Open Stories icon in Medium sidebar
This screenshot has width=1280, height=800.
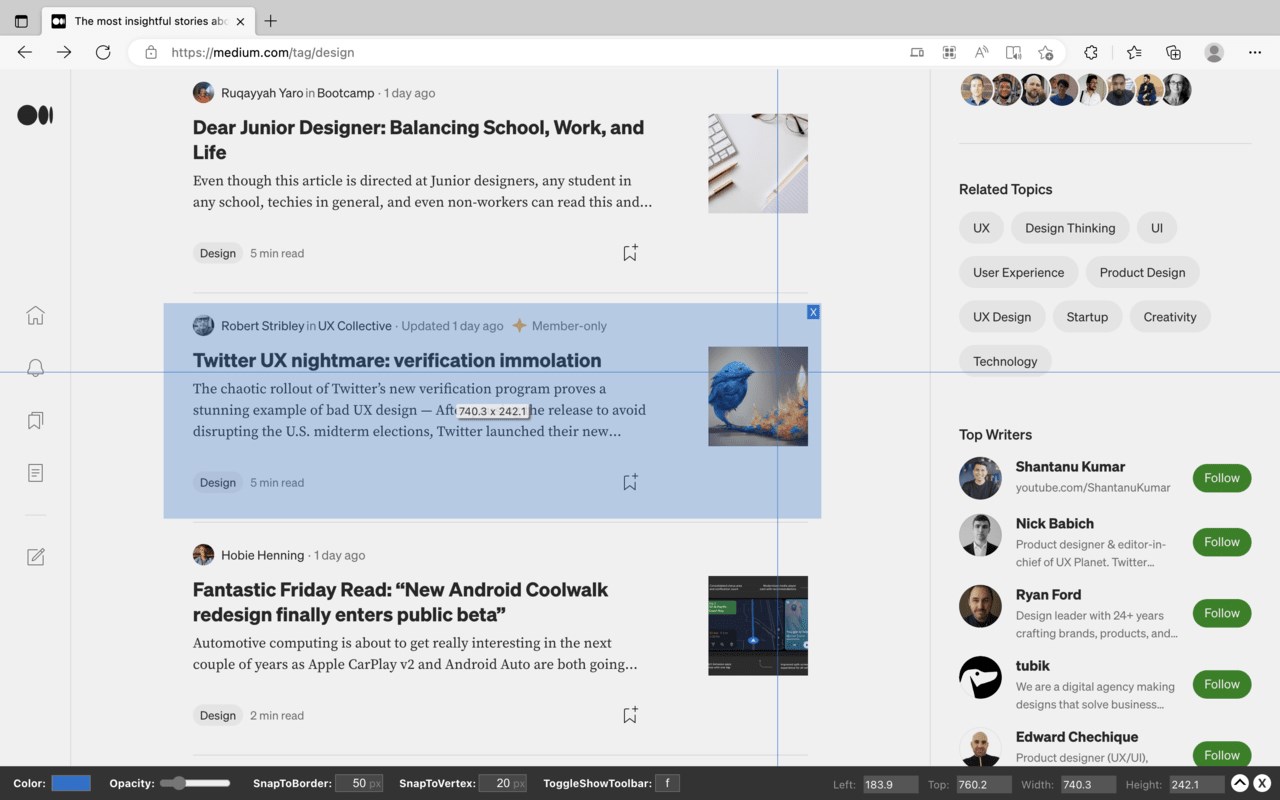point(35,472)
